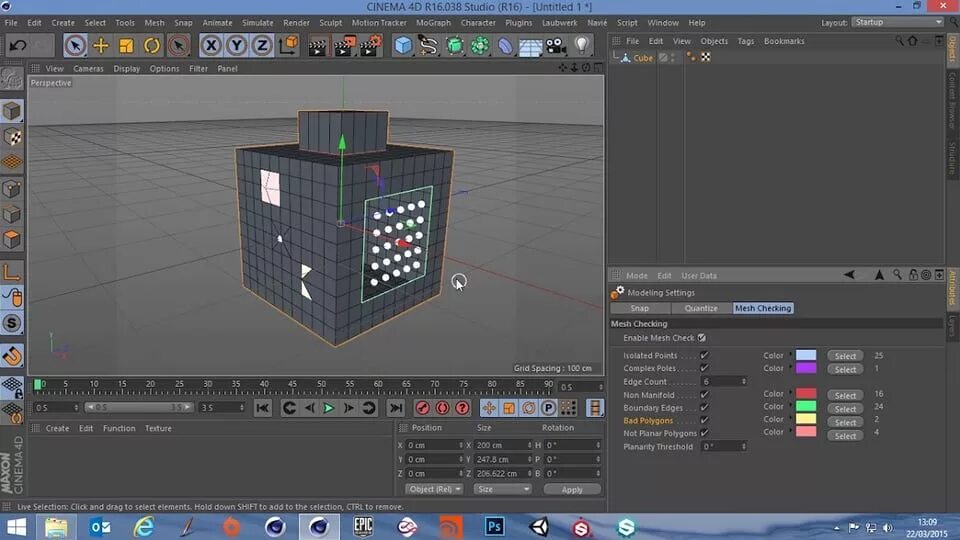The width and height of the screenshot is (960, 540).
Task: Open the spline pen tool icon
Action: pyautogui.click(x=429, y=45)
